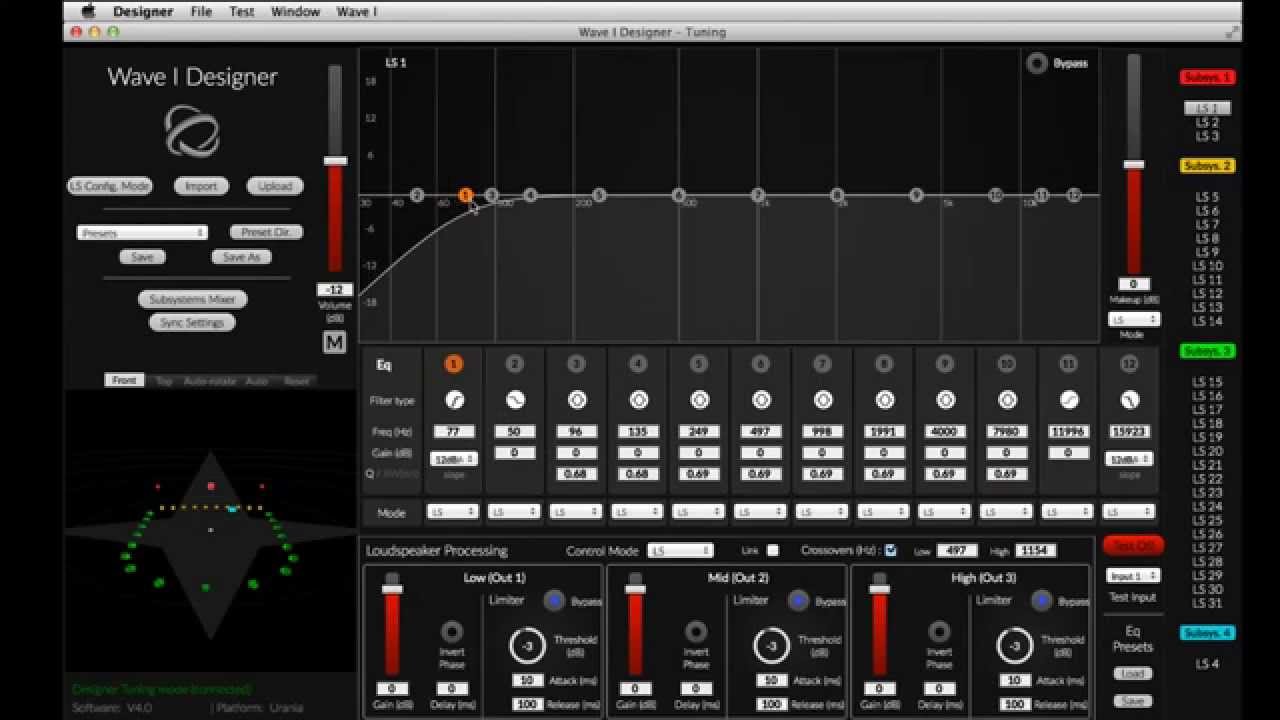This screenshot has width=1280, height=720.
Task: Open the Mode dropdown under Makeup (dB)
Action: click(1134, 320)
